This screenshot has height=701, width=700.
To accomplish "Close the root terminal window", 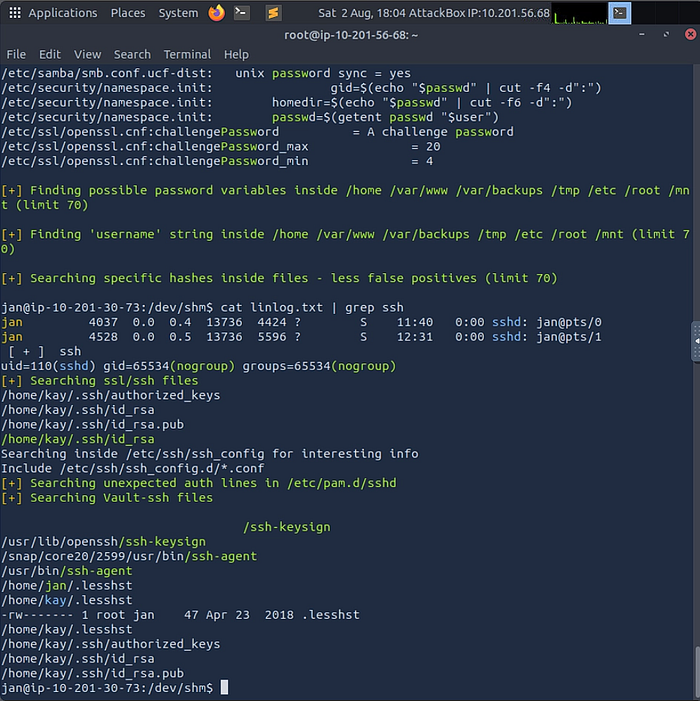I will (690, 34).
